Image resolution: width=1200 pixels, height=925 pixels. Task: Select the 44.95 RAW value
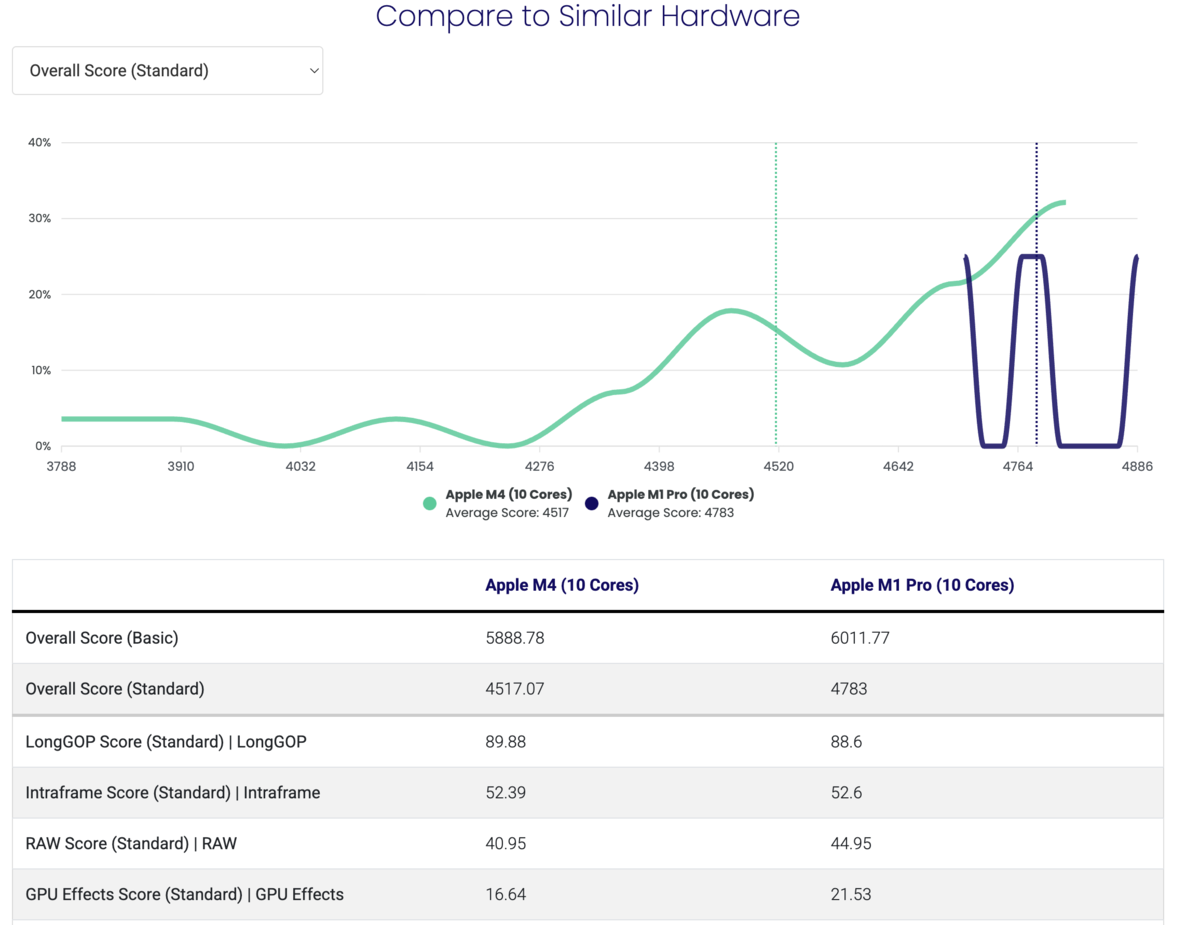851,844
